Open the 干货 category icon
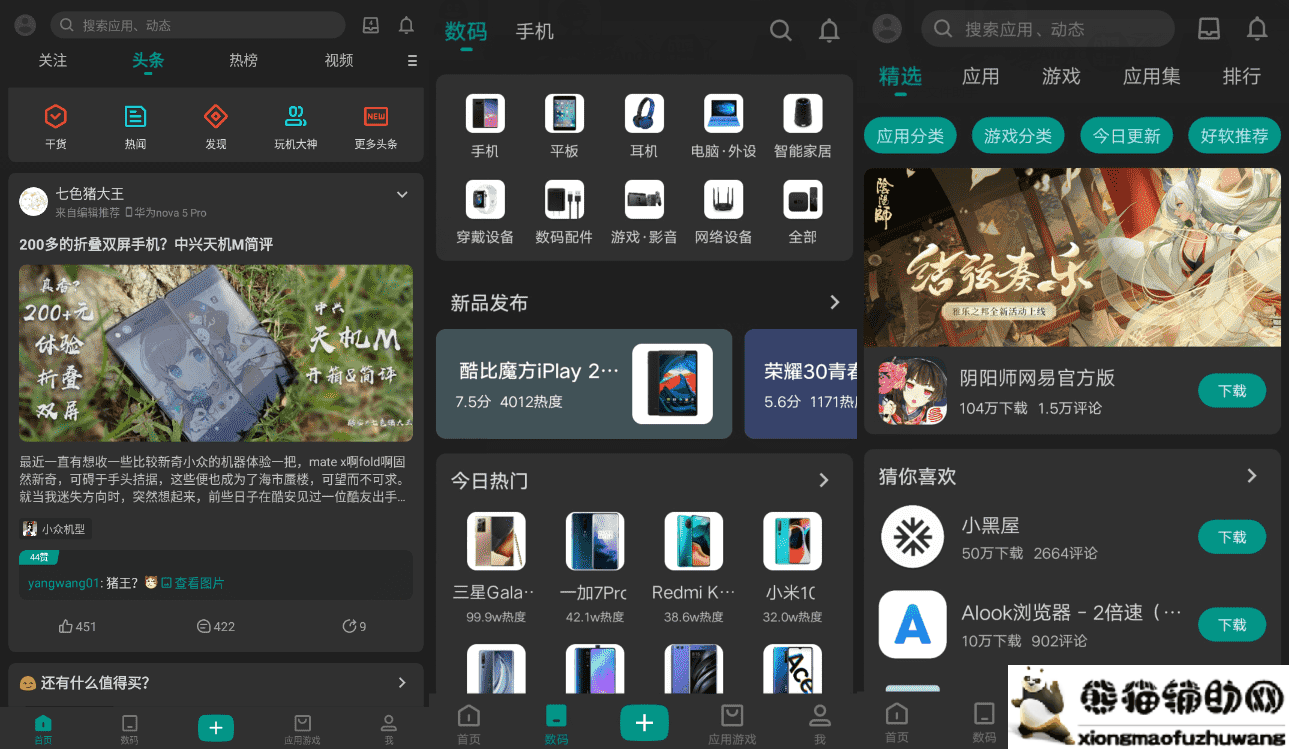 click(56, 118)
